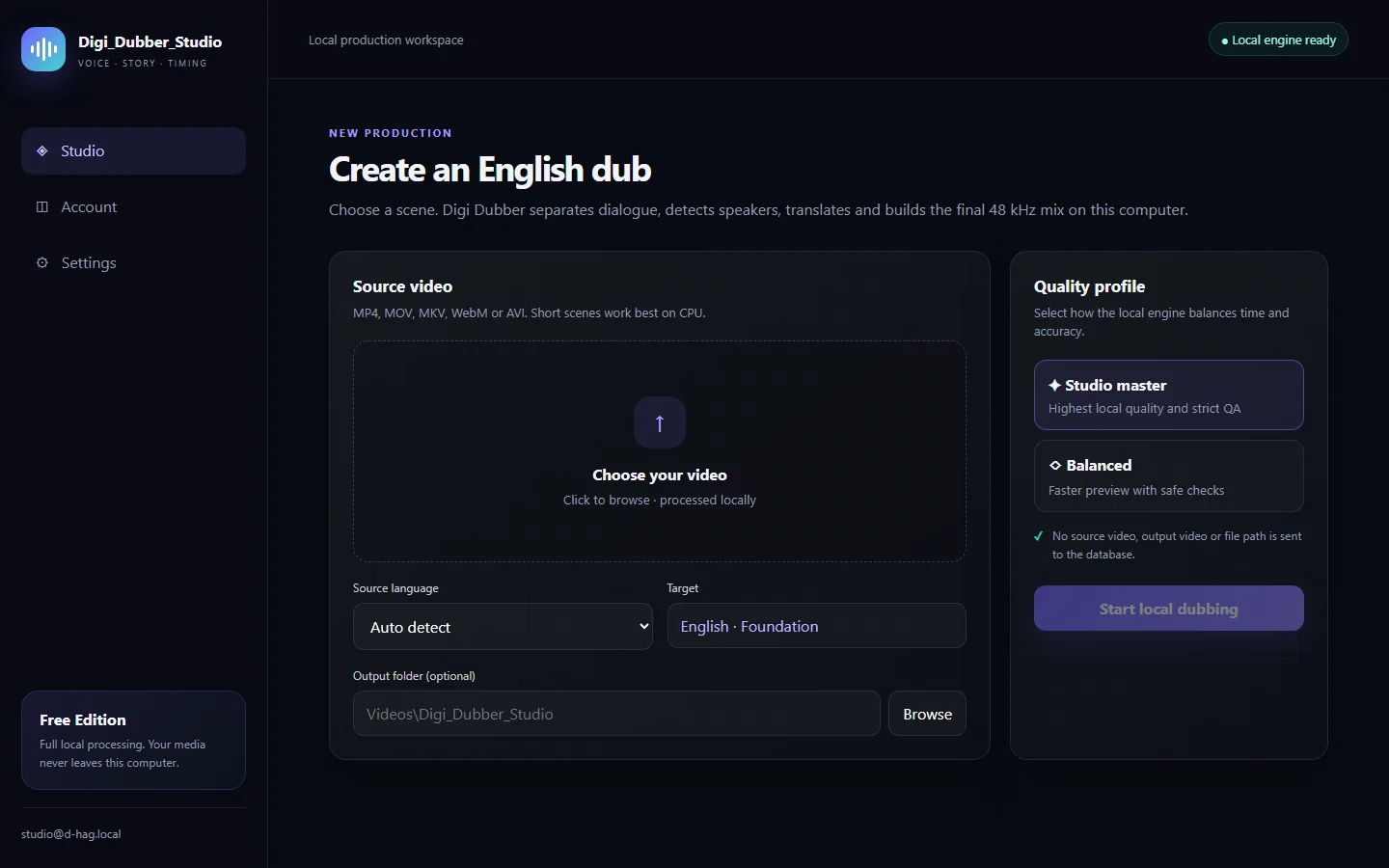
Task: Click the diamond icon beside Studio
Action: point(42,150)
